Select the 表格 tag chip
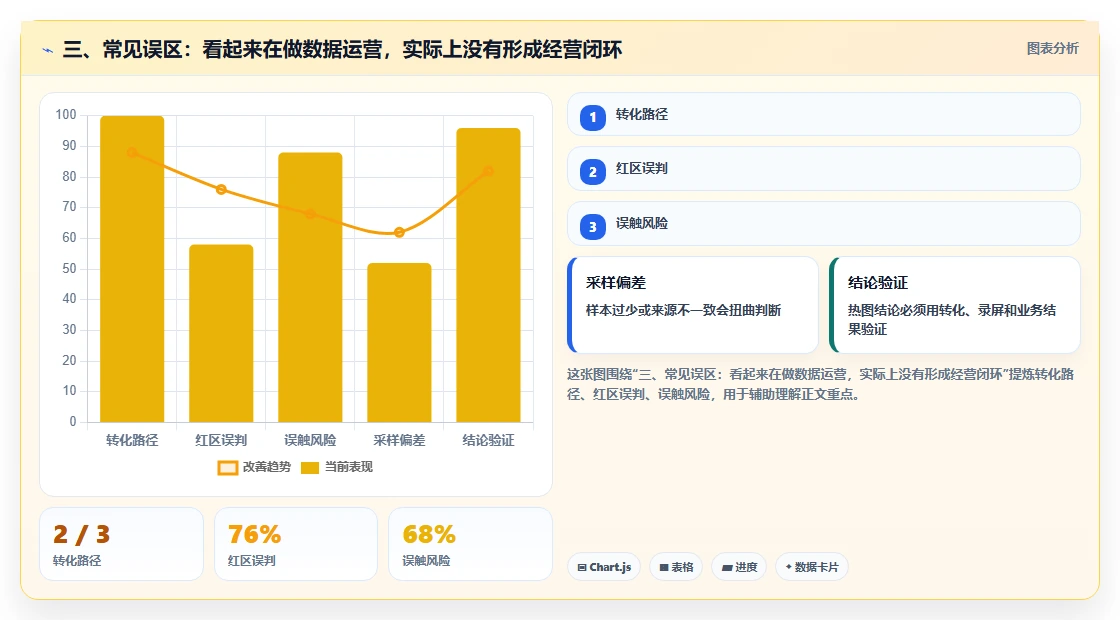This screenshot has width=1120, height=620. pyautogui.click(x=676, y=567)
